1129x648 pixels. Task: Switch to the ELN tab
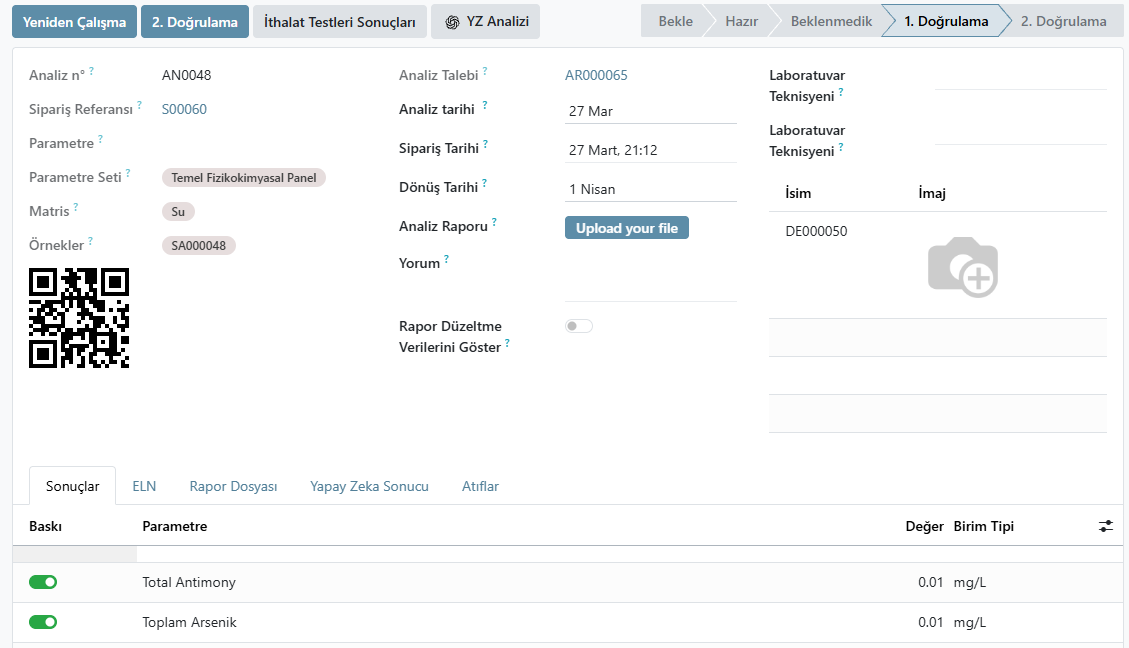point(144,486)
